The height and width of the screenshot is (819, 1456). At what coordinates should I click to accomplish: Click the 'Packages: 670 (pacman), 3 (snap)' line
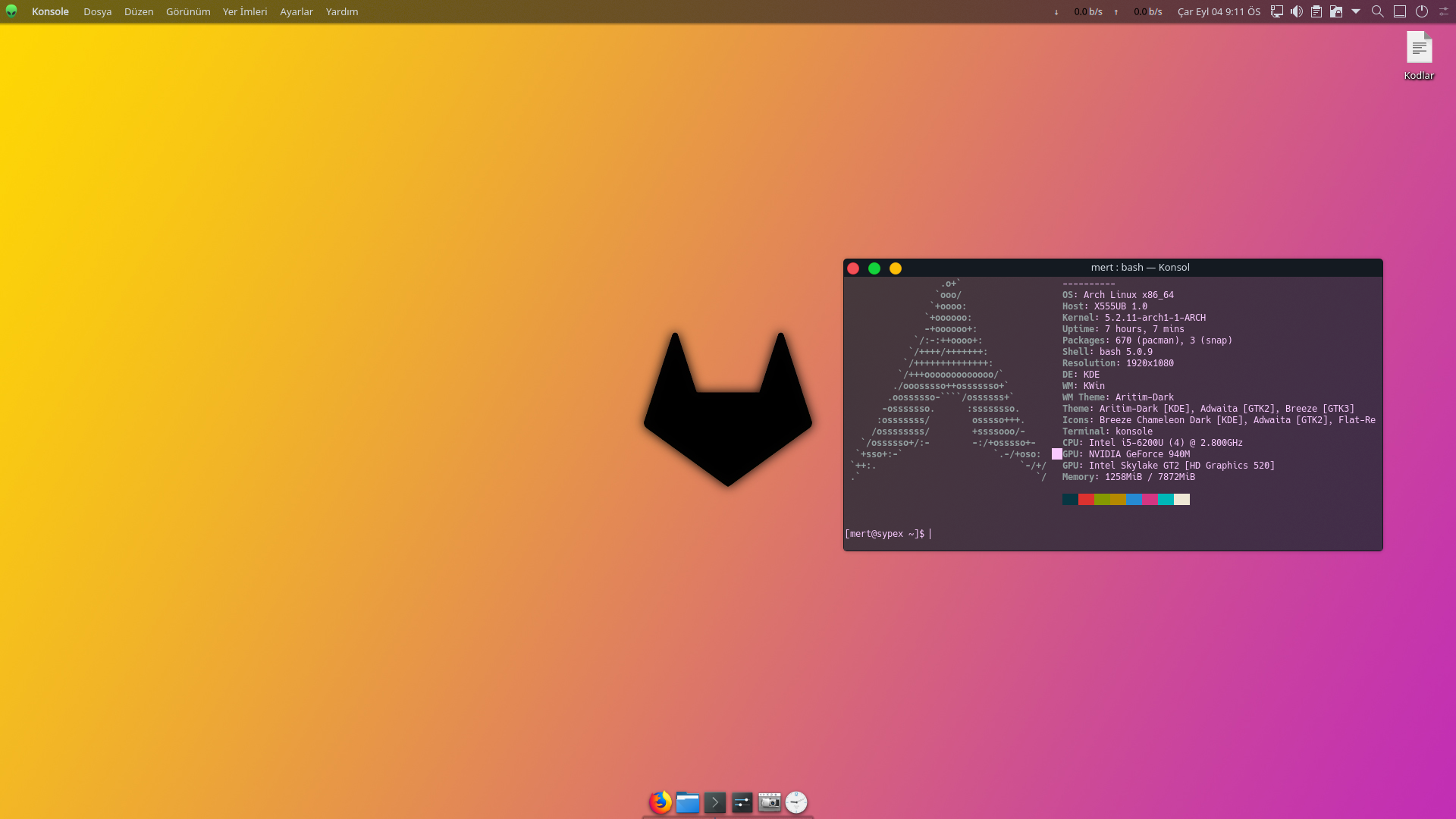[x=1147, y=340]
